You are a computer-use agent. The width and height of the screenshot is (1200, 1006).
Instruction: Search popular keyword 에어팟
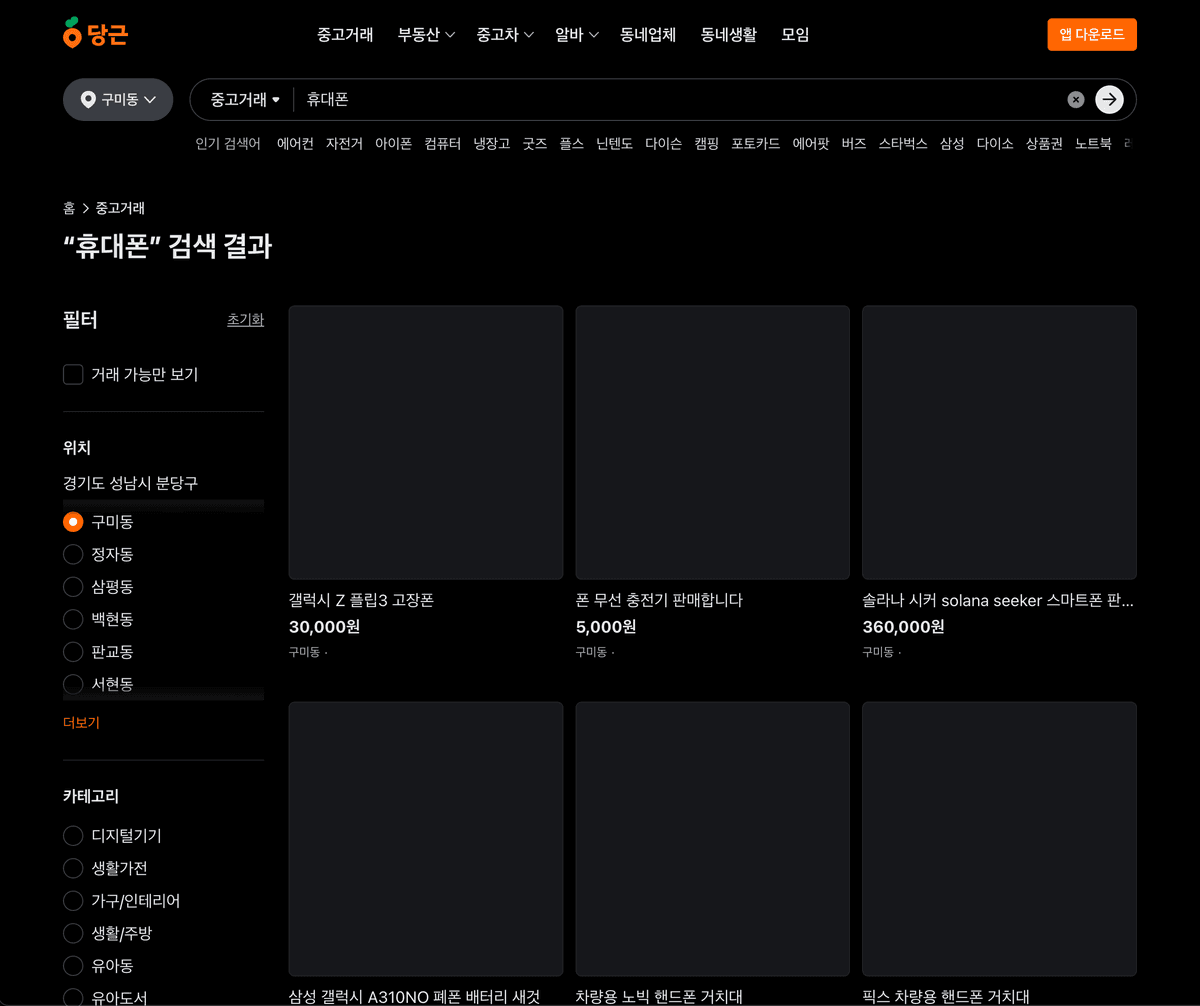click(811, 144)
